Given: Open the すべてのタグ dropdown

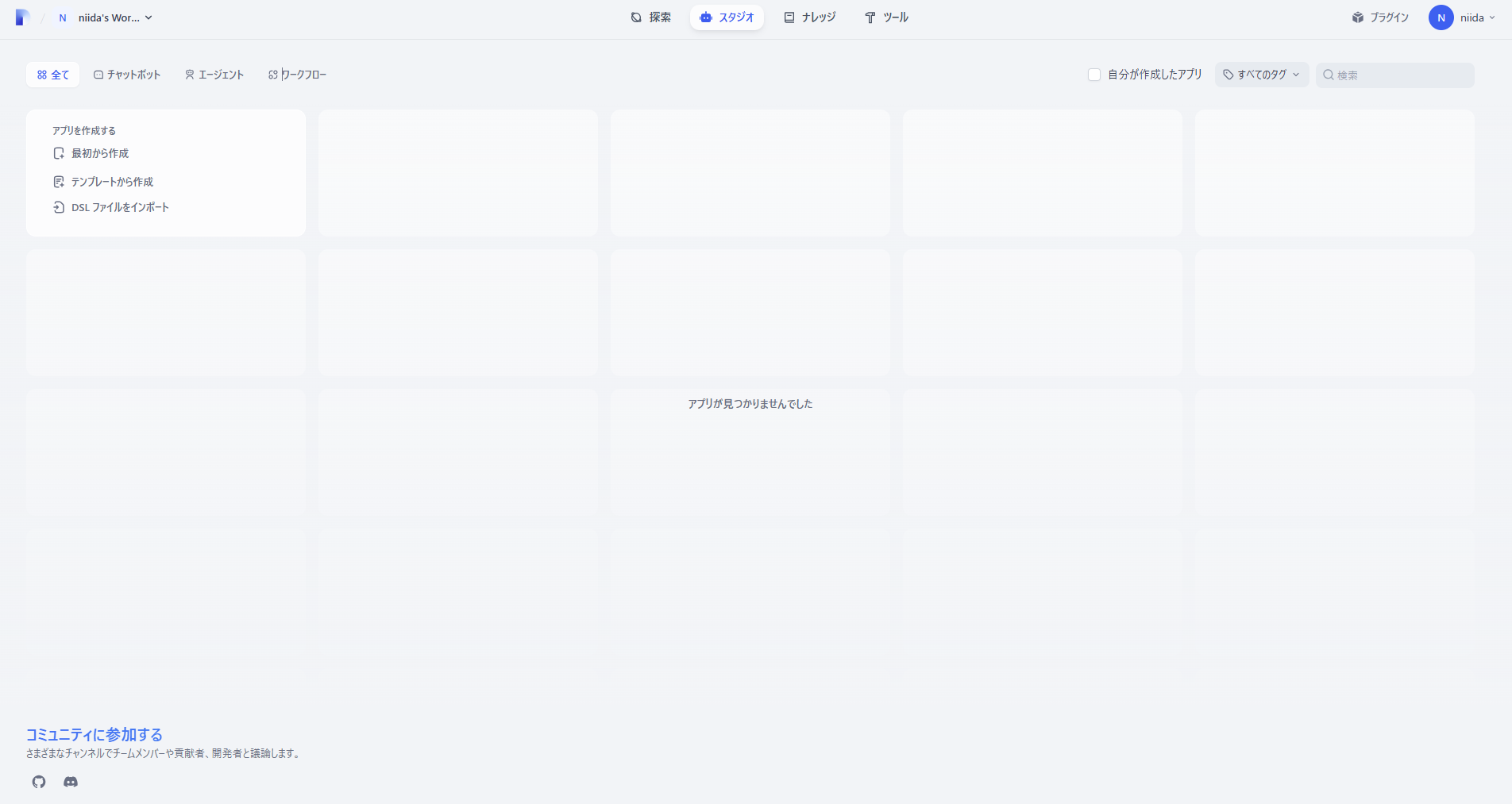Looking at the screenshot, I should [x=1261, y=74].
